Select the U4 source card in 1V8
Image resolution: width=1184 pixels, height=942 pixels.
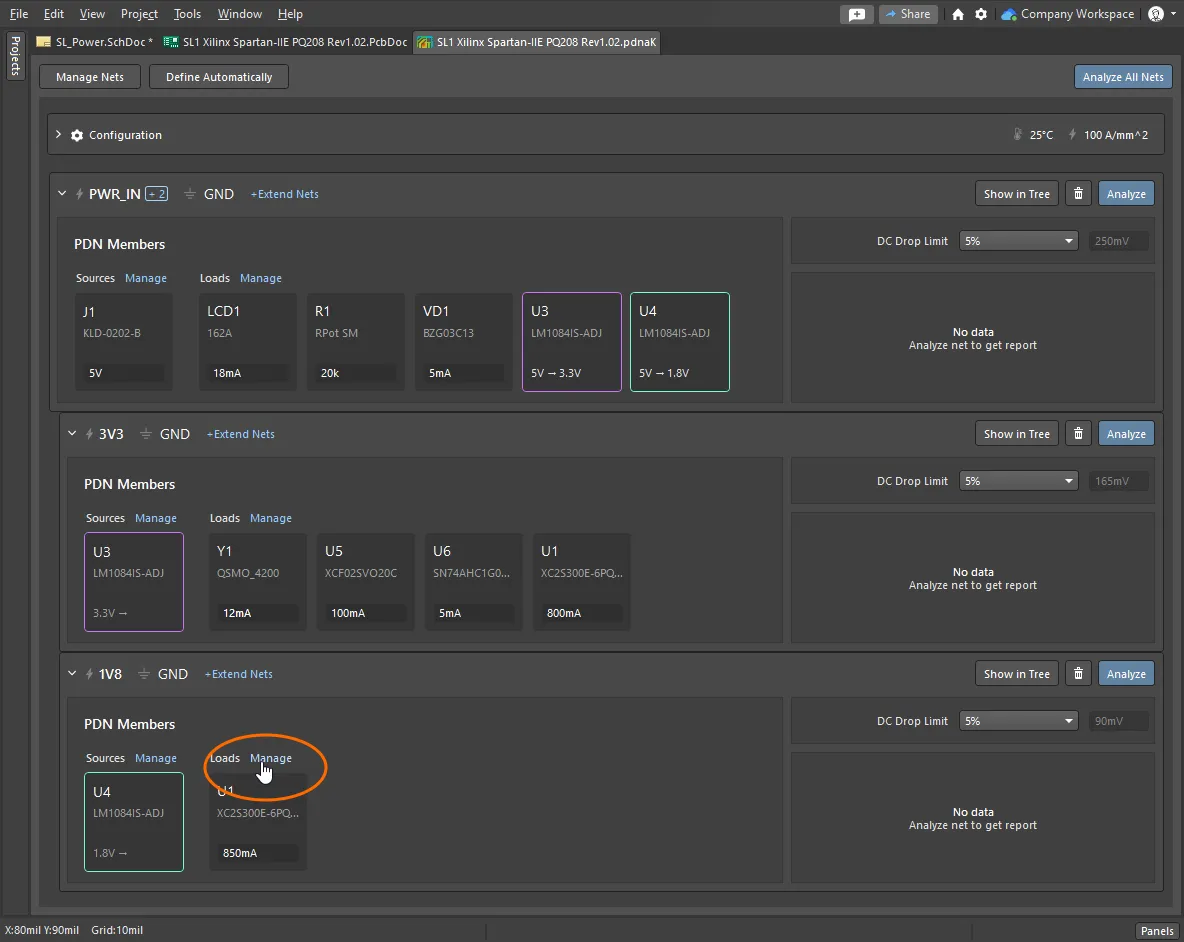click(134, 821)
